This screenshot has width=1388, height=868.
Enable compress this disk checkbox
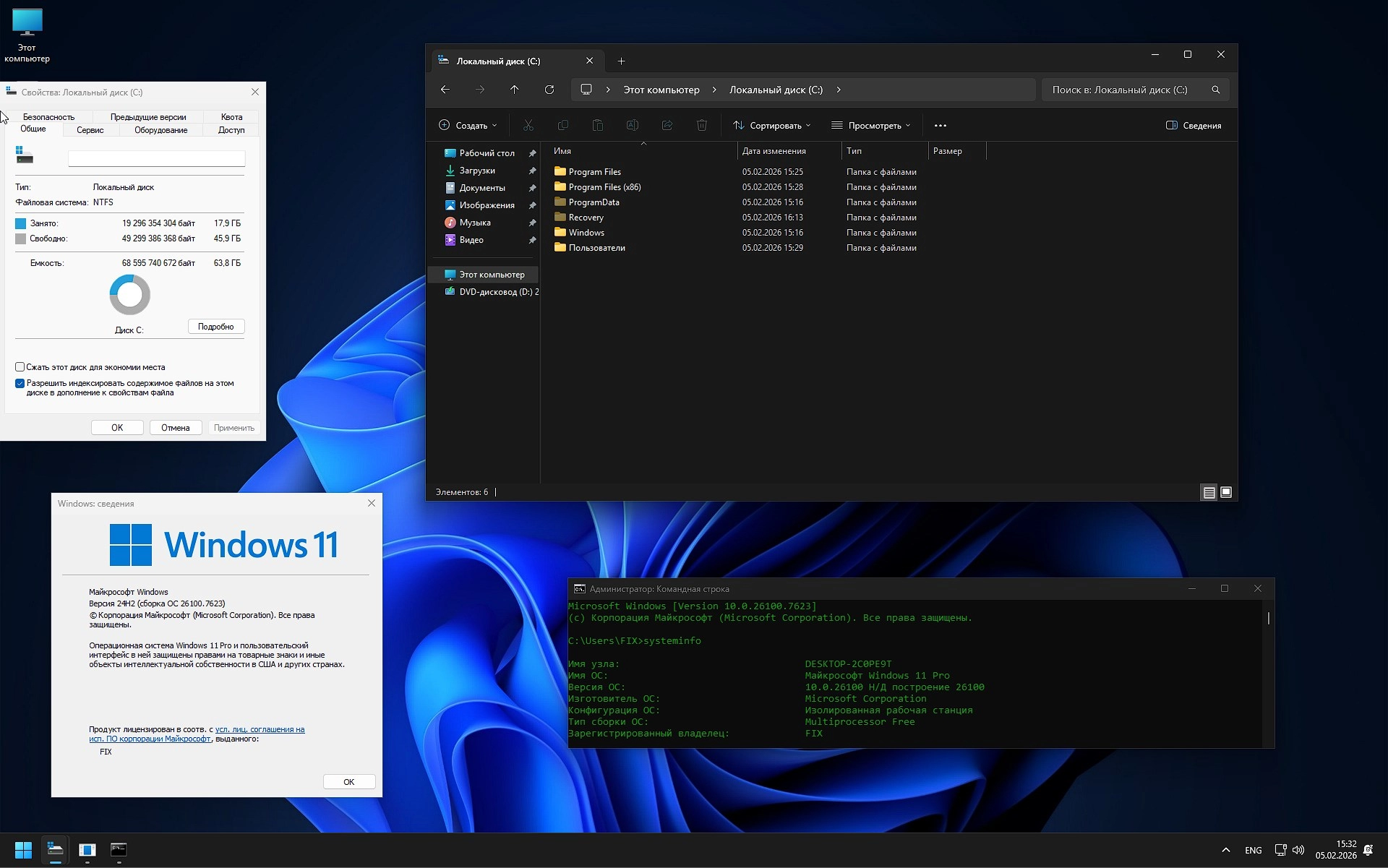[x=20, y=367]
